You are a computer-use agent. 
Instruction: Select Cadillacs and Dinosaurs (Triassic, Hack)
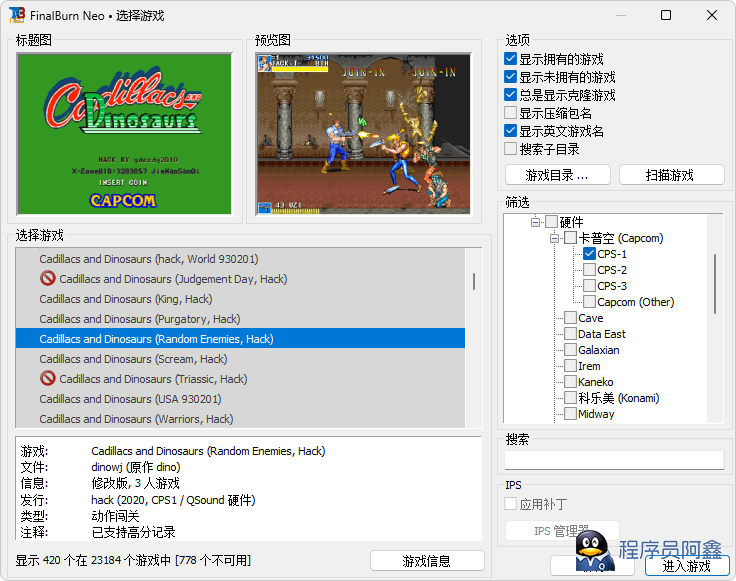240,378
